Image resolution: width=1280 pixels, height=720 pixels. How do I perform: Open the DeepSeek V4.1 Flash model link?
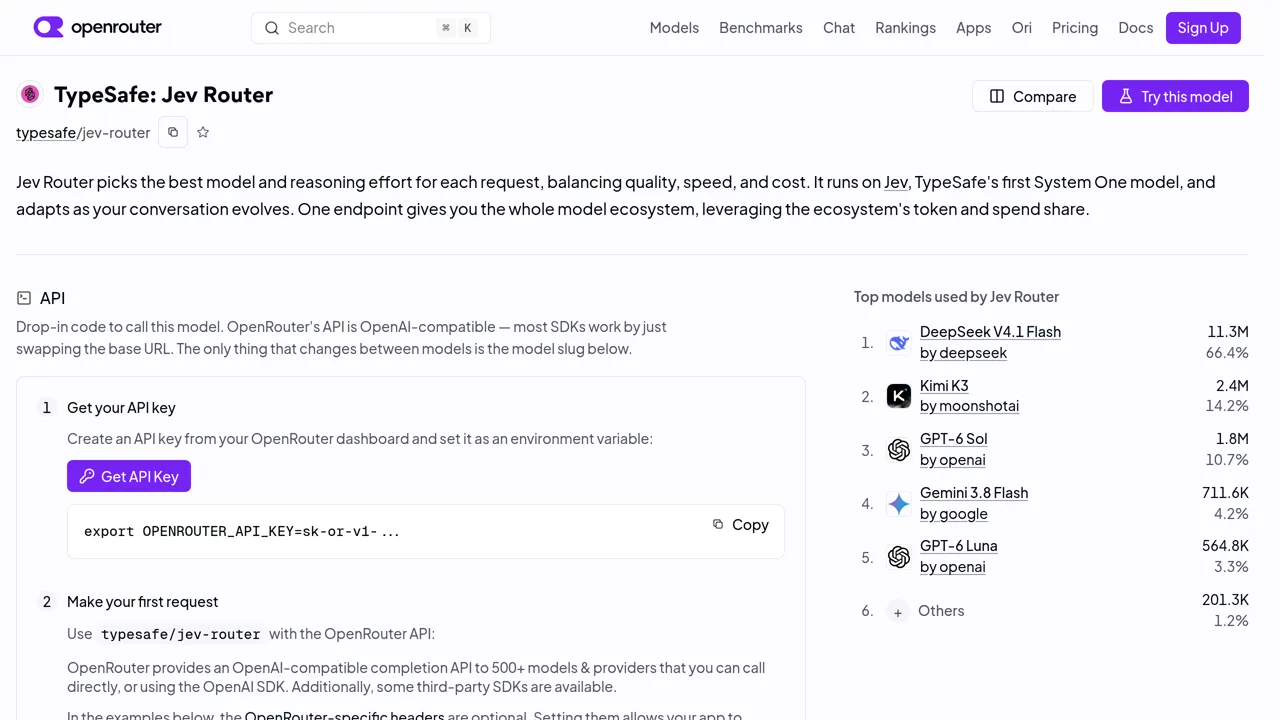point(990,332)
